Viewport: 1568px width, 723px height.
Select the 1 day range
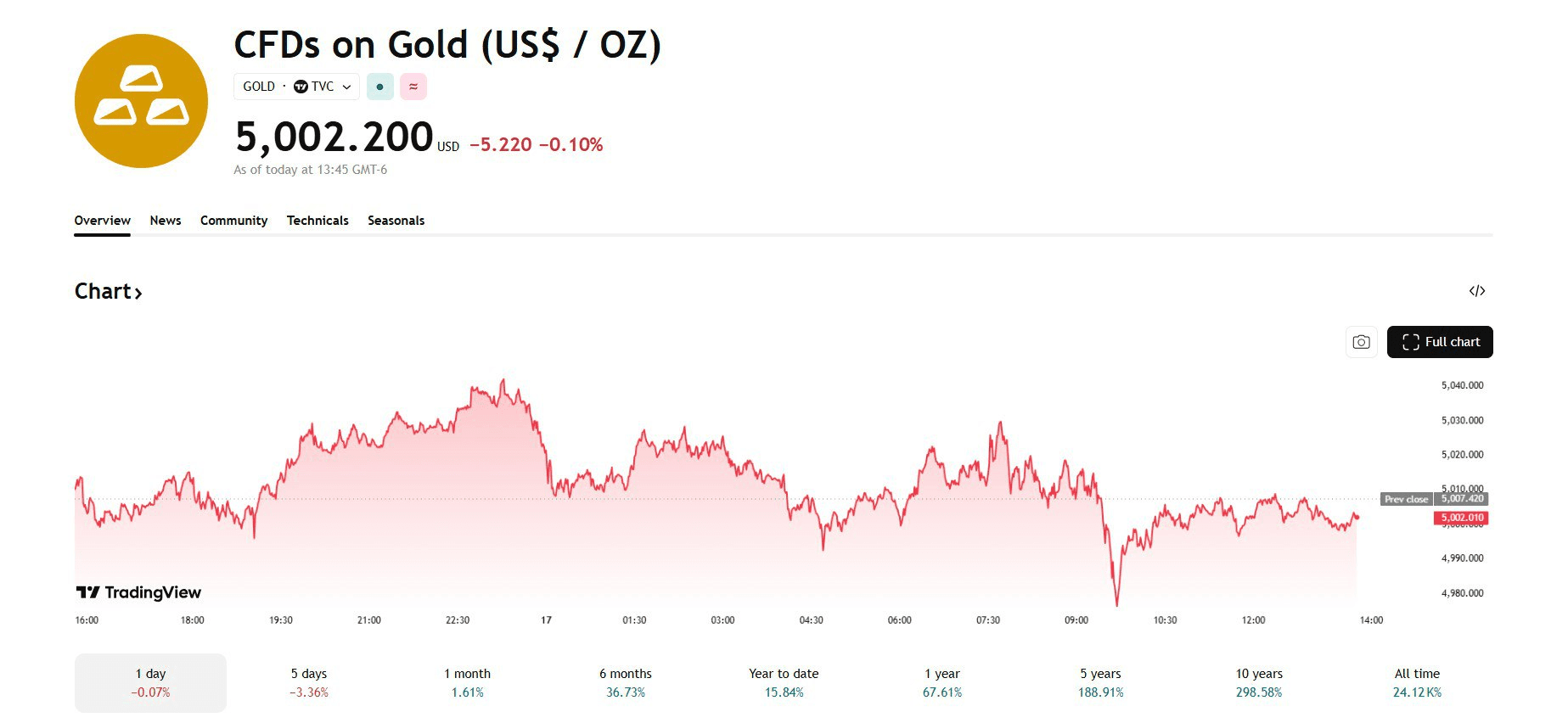[150, 682]
